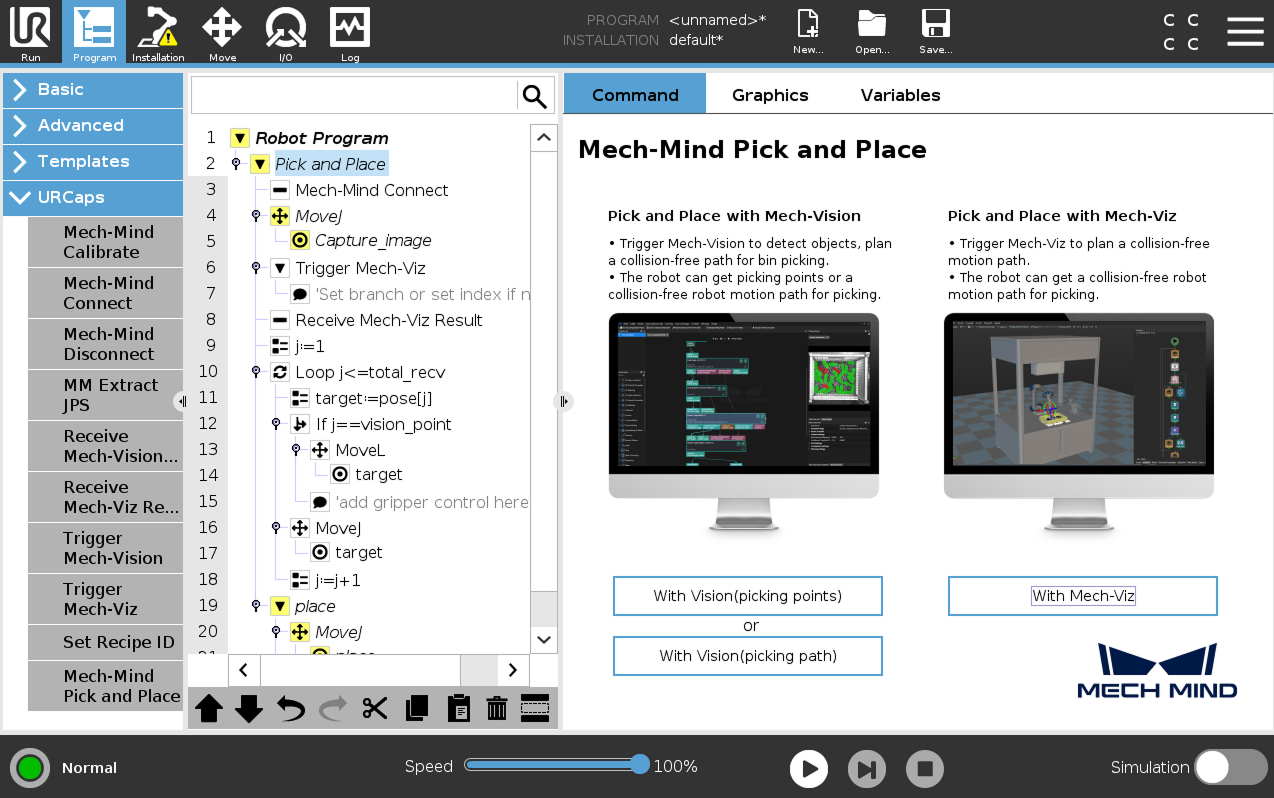Image resolution: width=1274 pixels, height=798 pixels.
Task: Open the Installation screen with warning badge
Action: coord(158,33)
